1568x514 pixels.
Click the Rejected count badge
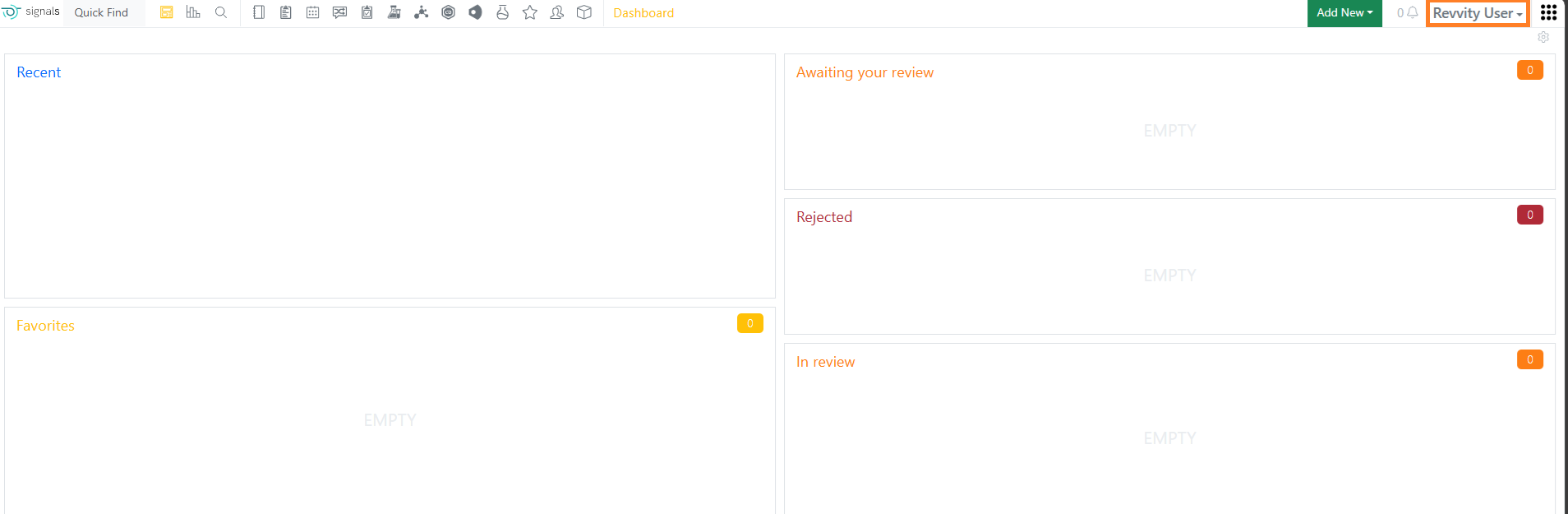tap(1530, 215)
